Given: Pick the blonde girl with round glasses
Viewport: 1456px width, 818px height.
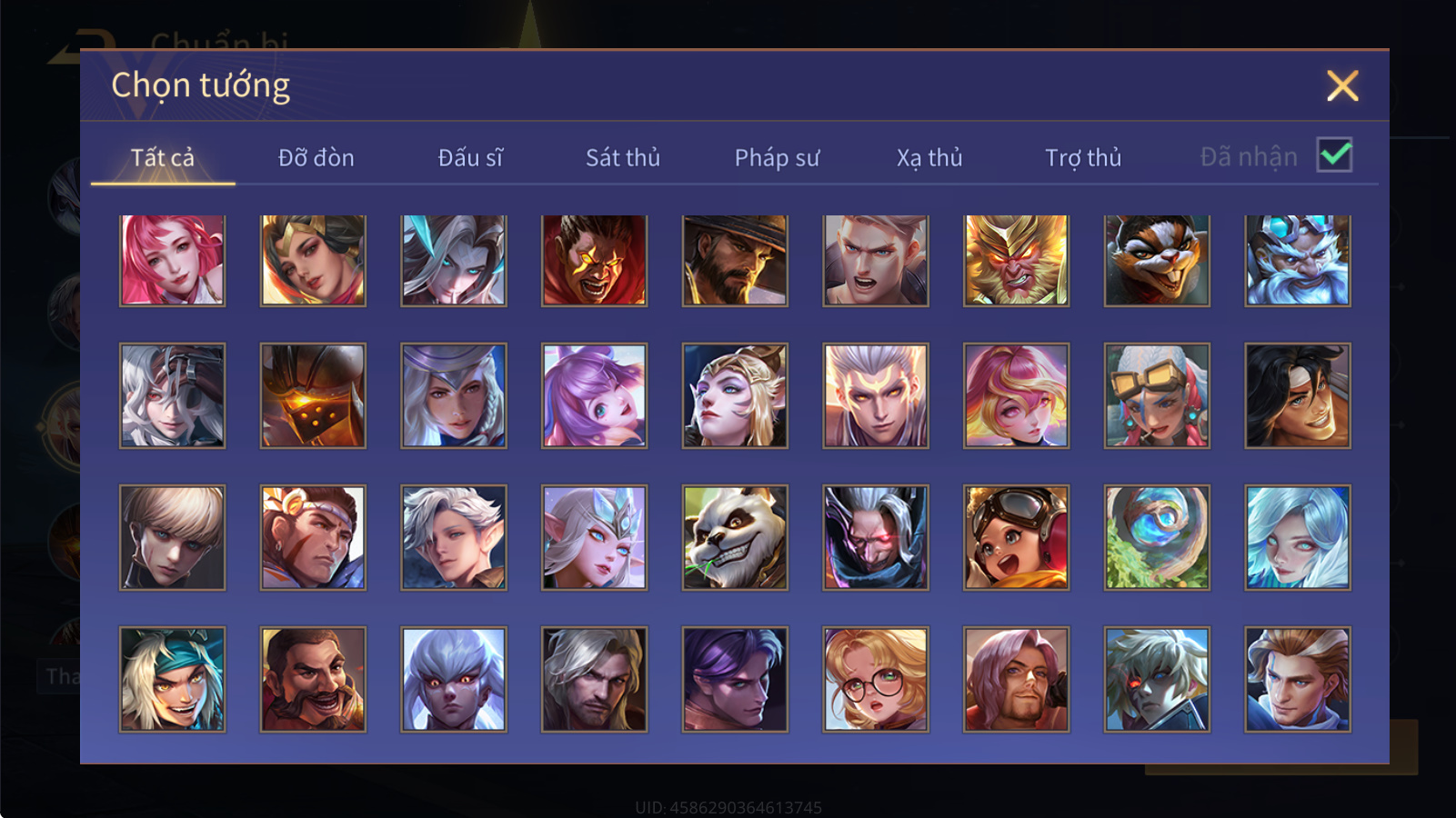Looking at the screenshot, I should pos(876,679).
